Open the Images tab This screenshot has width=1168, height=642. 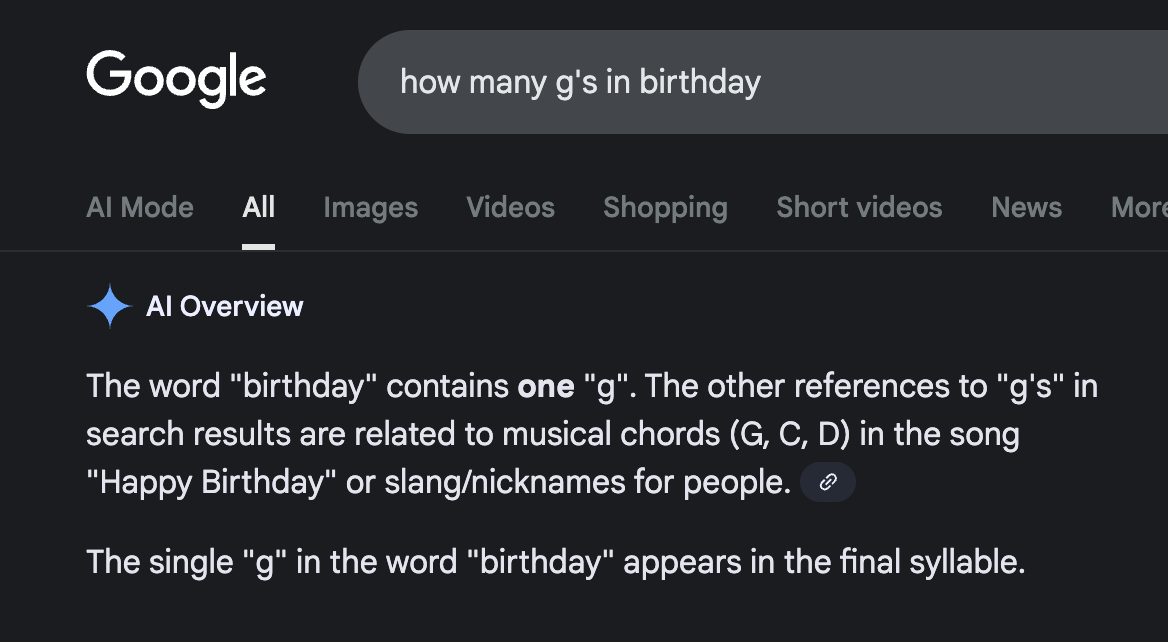pos(370,208)
